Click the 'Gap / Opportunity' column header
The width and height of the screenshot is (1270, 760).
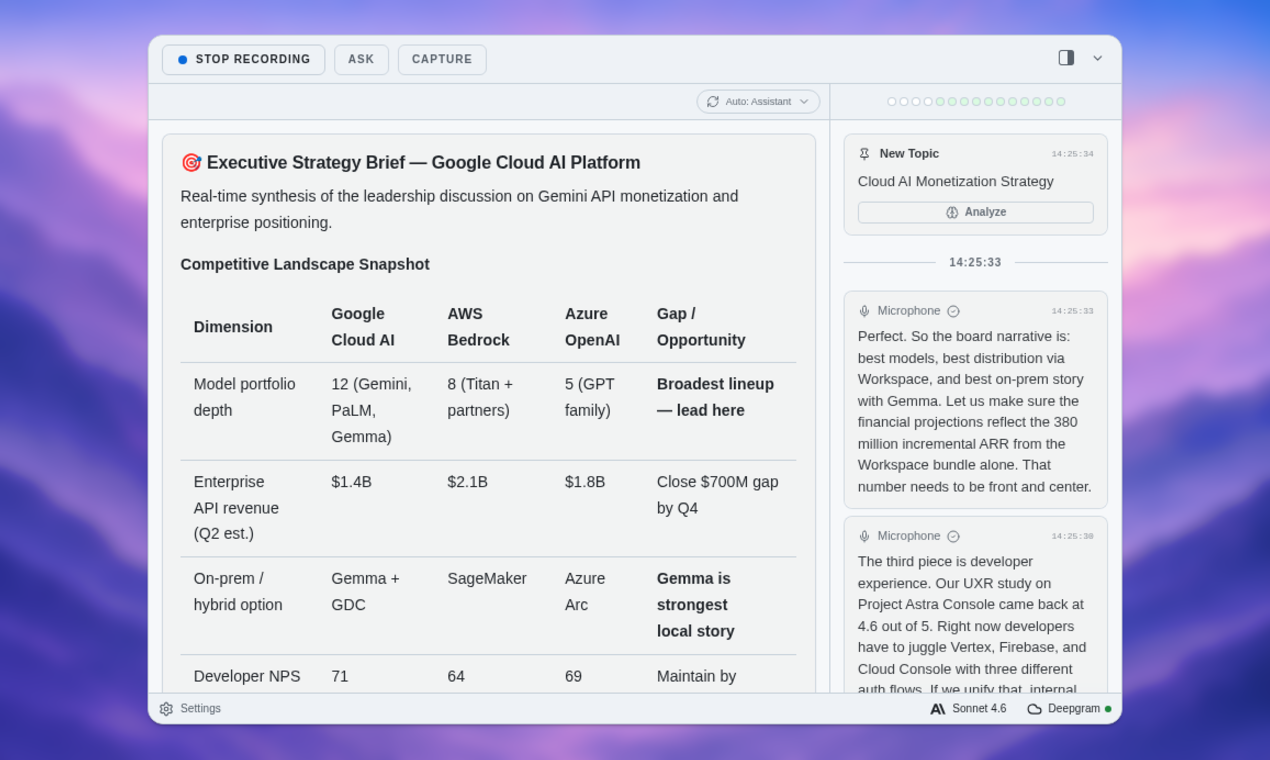coord(701,327)
